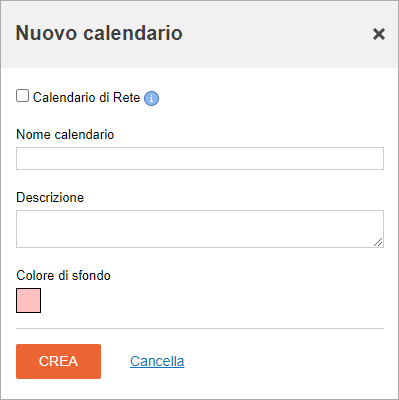Close the Nuovo calendario dialog
399x400 pixels.
[x=379, y=34]
